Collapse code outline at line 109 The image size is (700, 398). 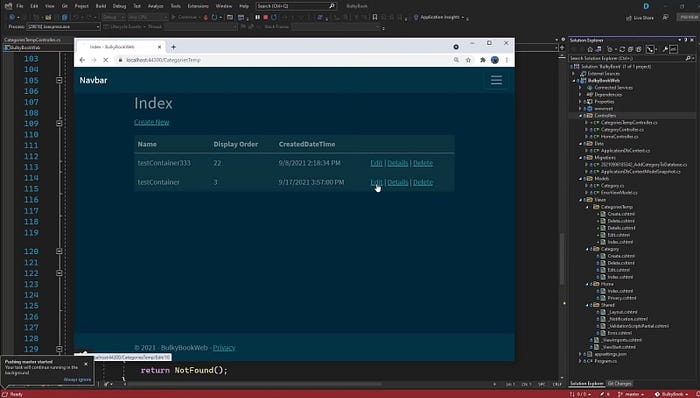coord(59,124)
